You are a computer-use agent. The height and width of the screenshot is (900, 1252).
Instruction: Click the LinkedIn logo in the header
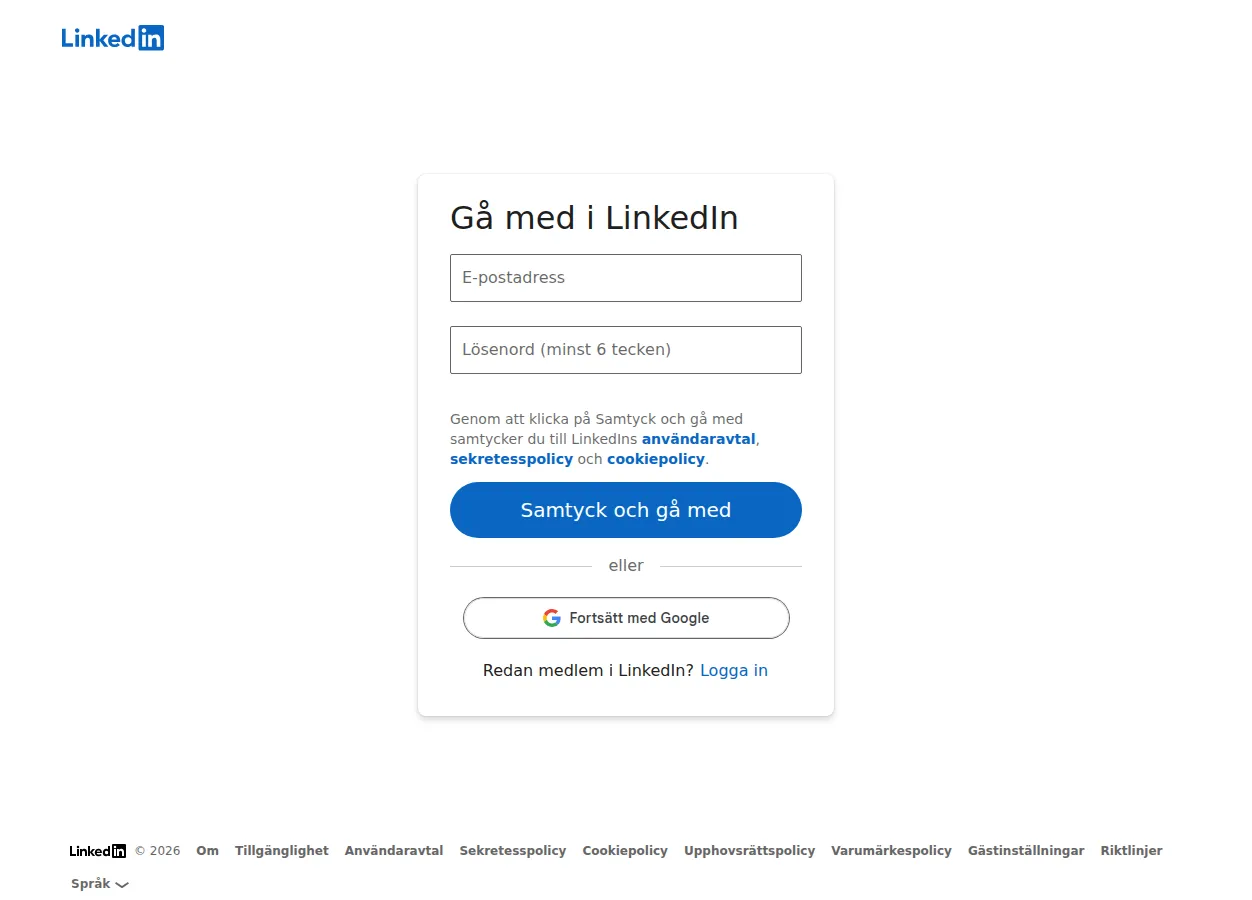(113, 38)
